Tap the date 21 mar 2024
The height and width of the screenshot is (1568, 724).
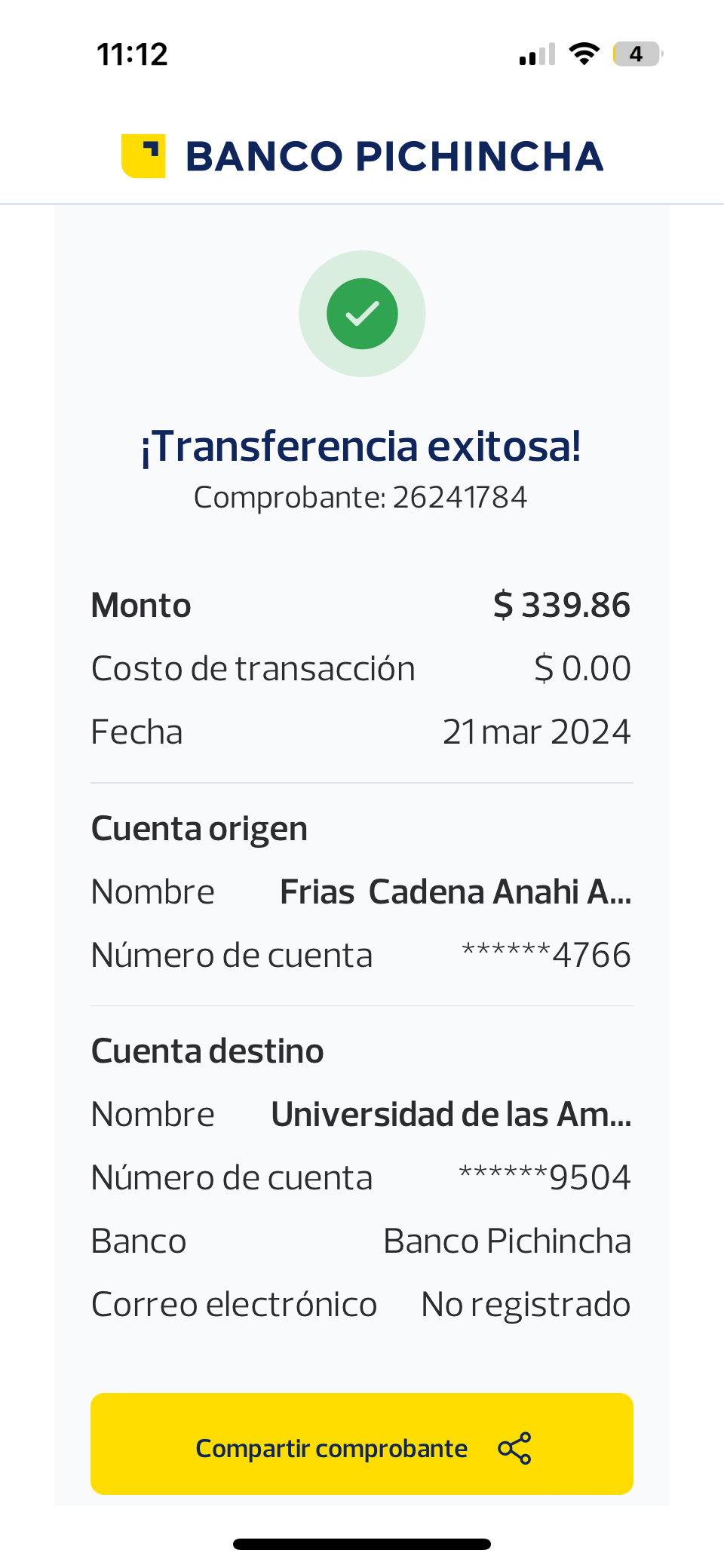pos(536,732)
